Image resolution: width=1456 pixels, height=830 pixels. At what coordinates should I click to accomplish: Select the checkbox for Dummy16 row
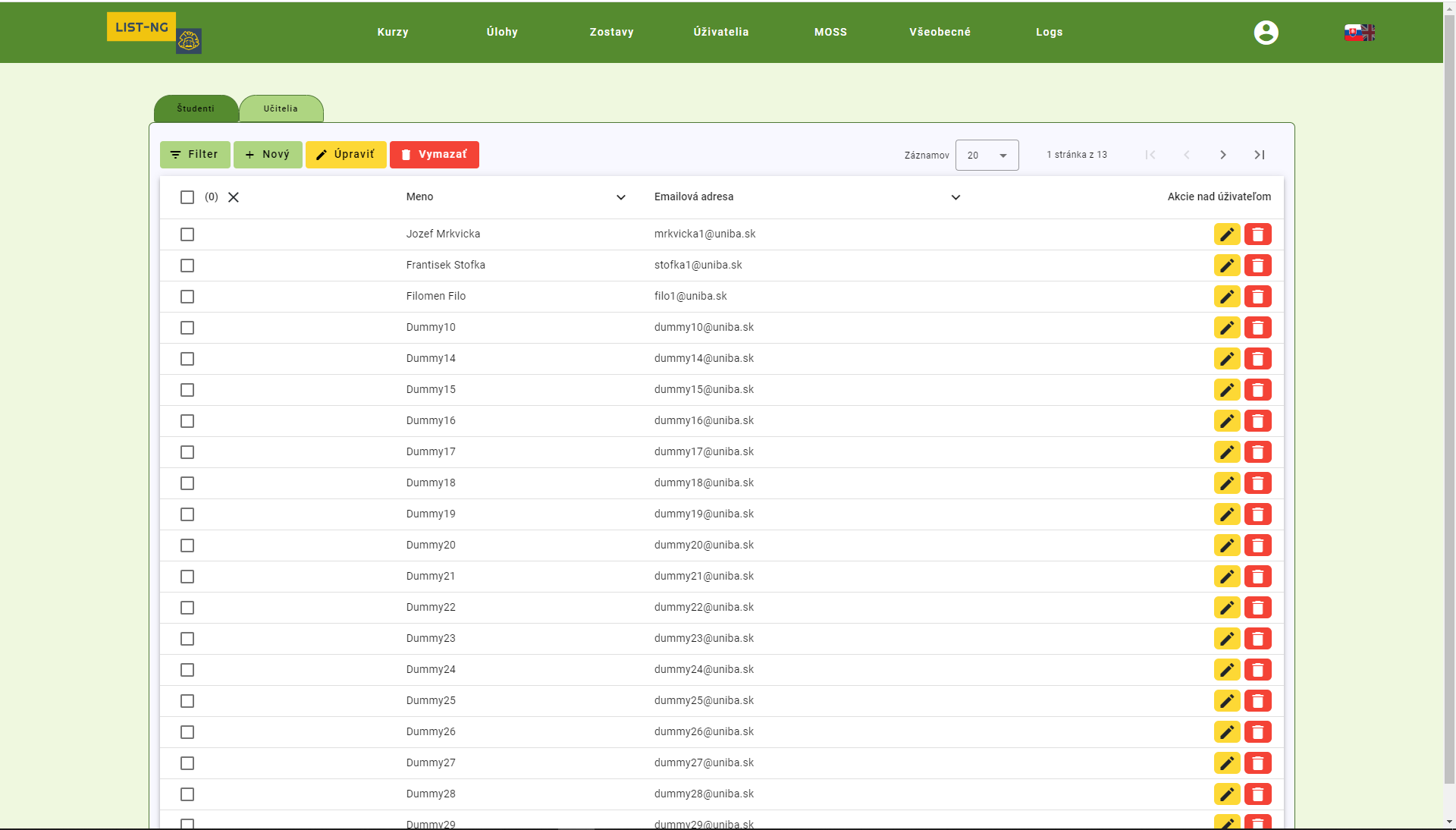pos(187,421)
